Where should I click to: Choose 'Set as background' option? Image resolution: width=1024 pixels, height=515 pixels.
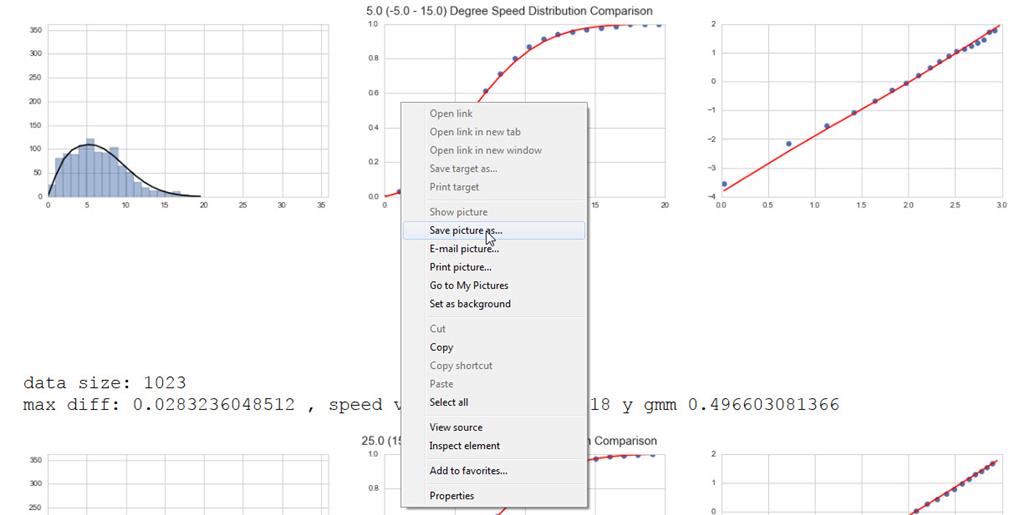(494, 304)
